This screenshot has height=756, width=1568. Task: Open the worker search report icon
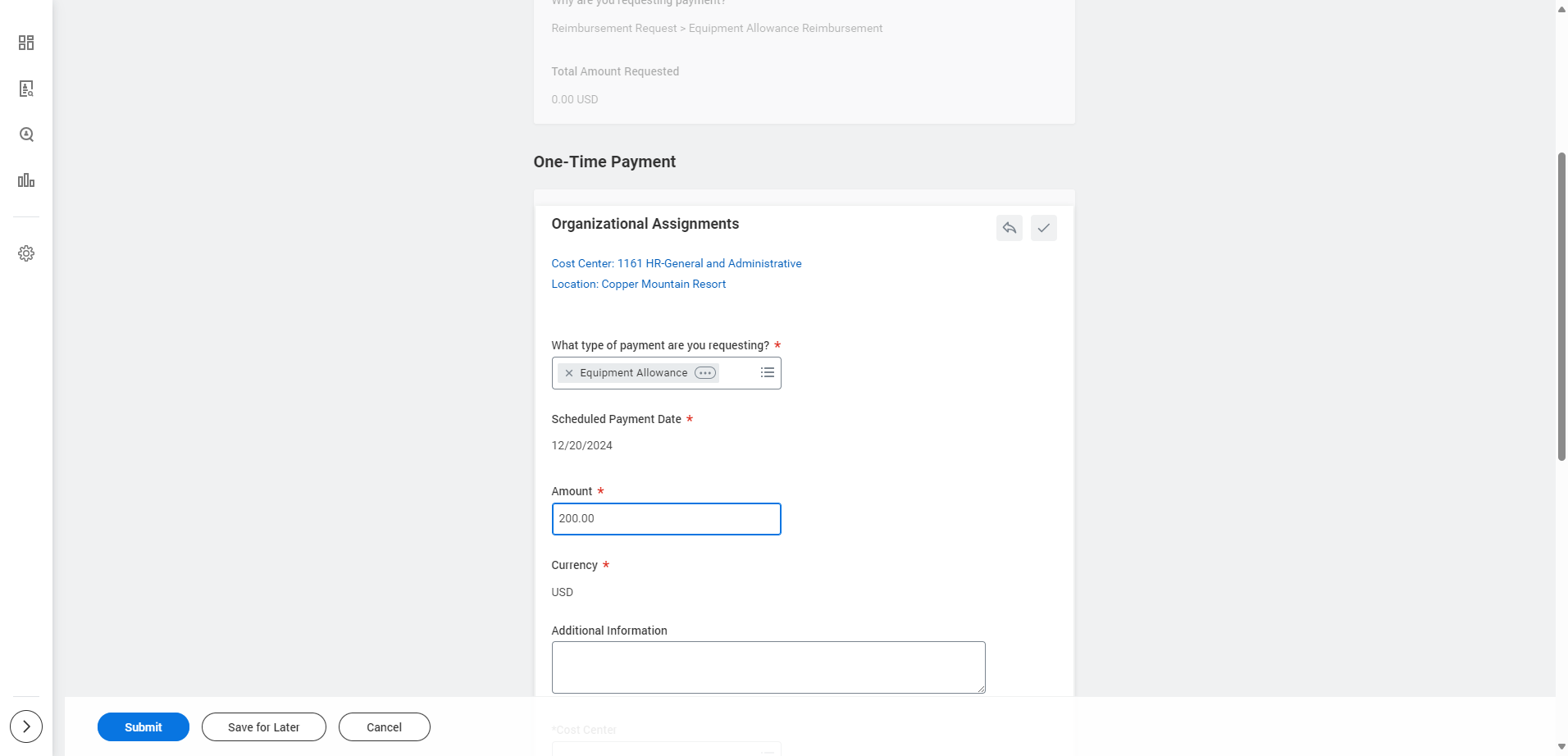[26, 89]
